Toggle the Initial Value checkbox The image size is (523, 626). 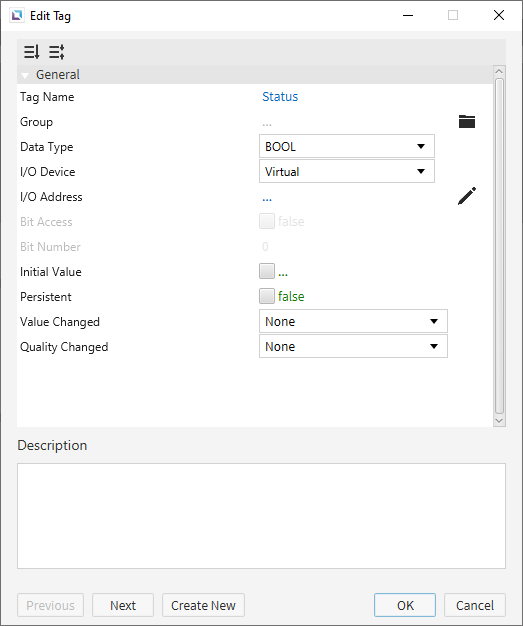(x=267, y=271)
